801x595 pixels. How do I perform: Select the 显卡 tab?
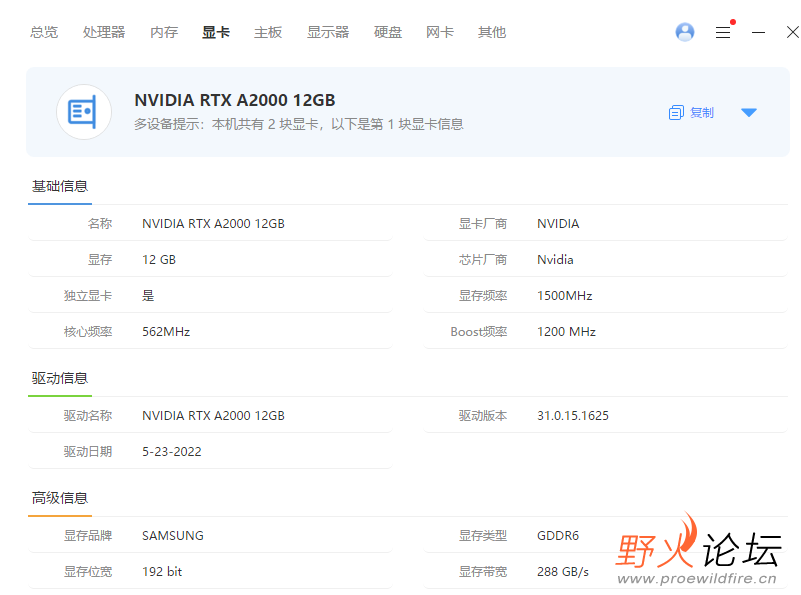216,32
